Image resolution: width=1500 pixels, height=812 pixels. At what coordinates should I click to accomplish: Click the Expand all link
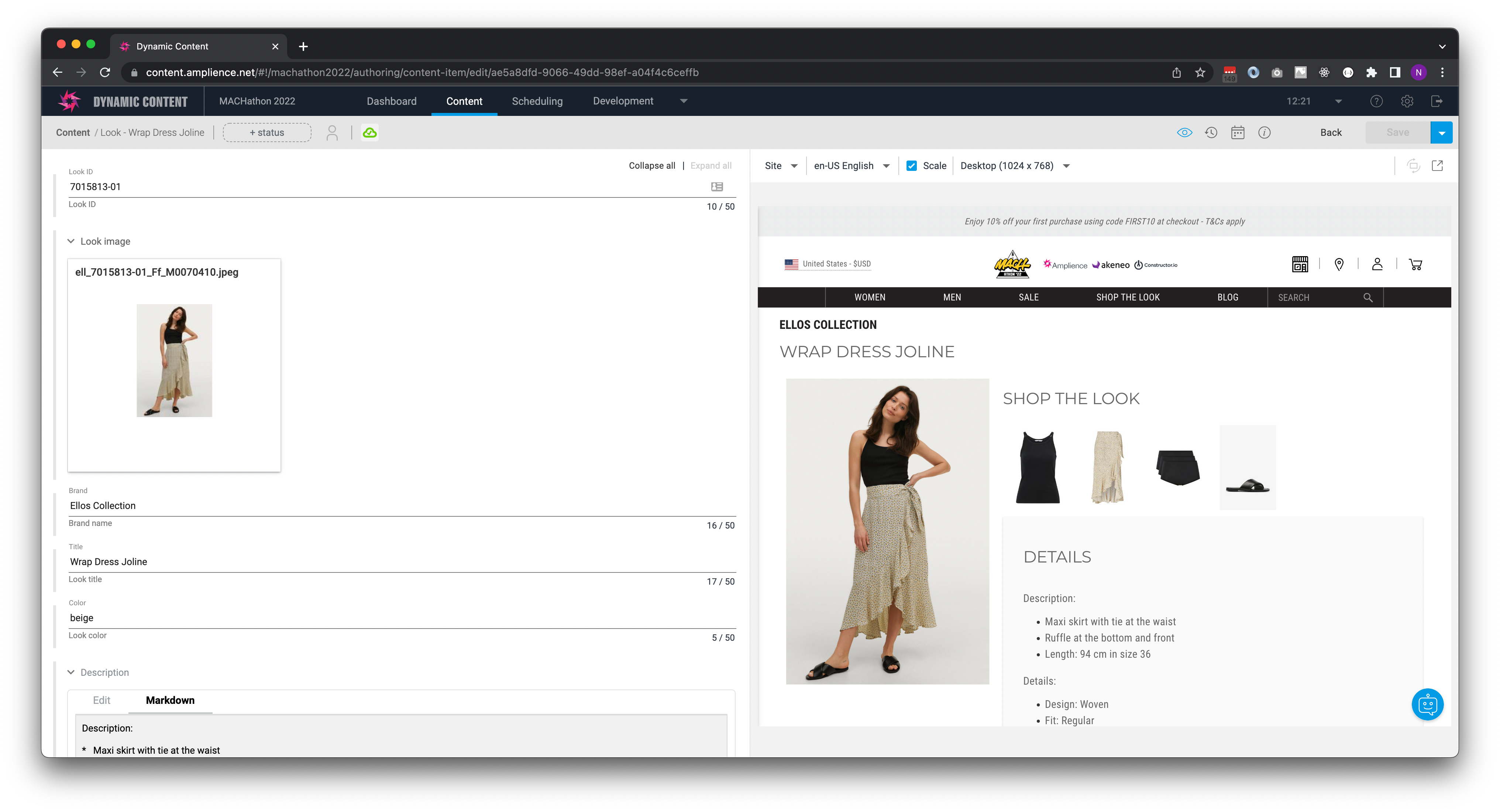(x=711, y=165)
